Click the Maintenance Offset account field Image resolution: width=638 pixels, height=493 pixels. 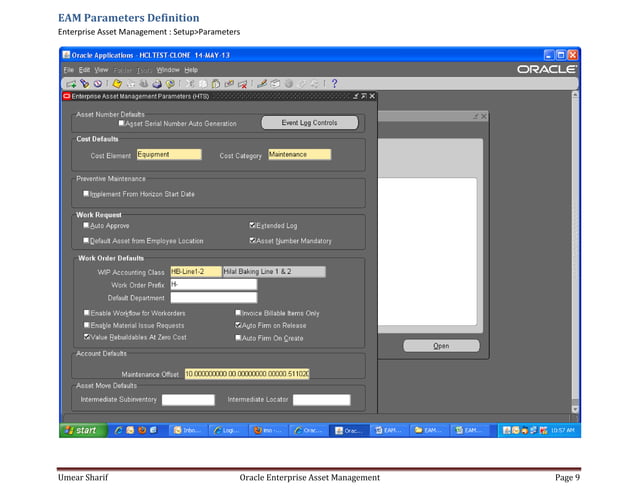(x=246, y=374)
